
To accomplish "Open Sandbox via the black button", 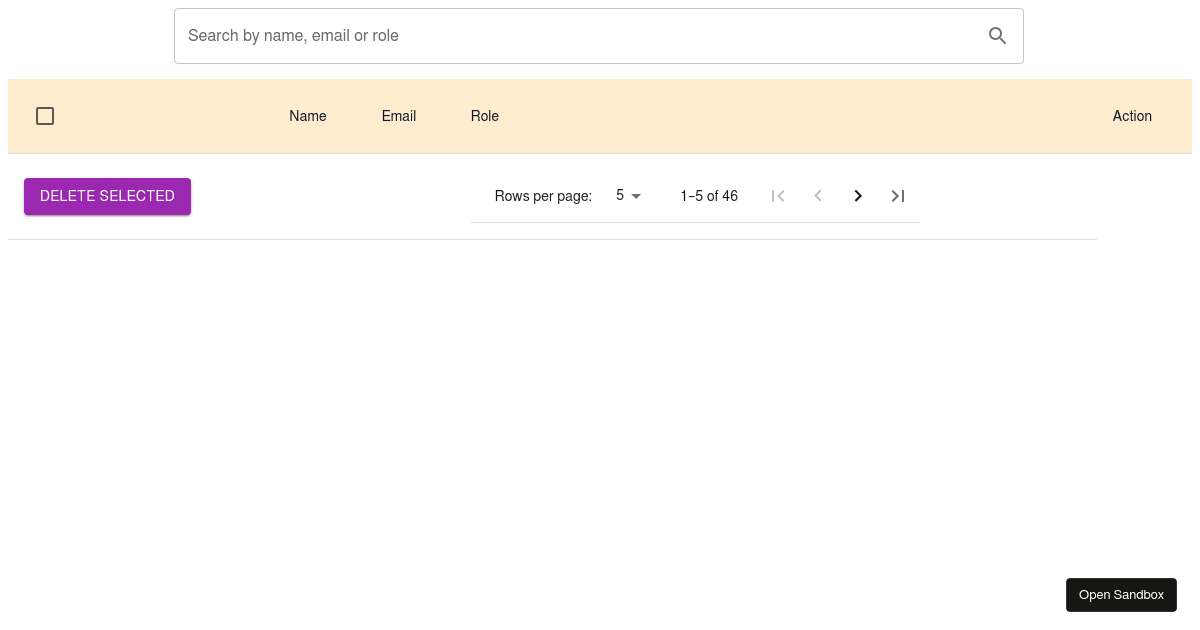I will coord(1121,595).
